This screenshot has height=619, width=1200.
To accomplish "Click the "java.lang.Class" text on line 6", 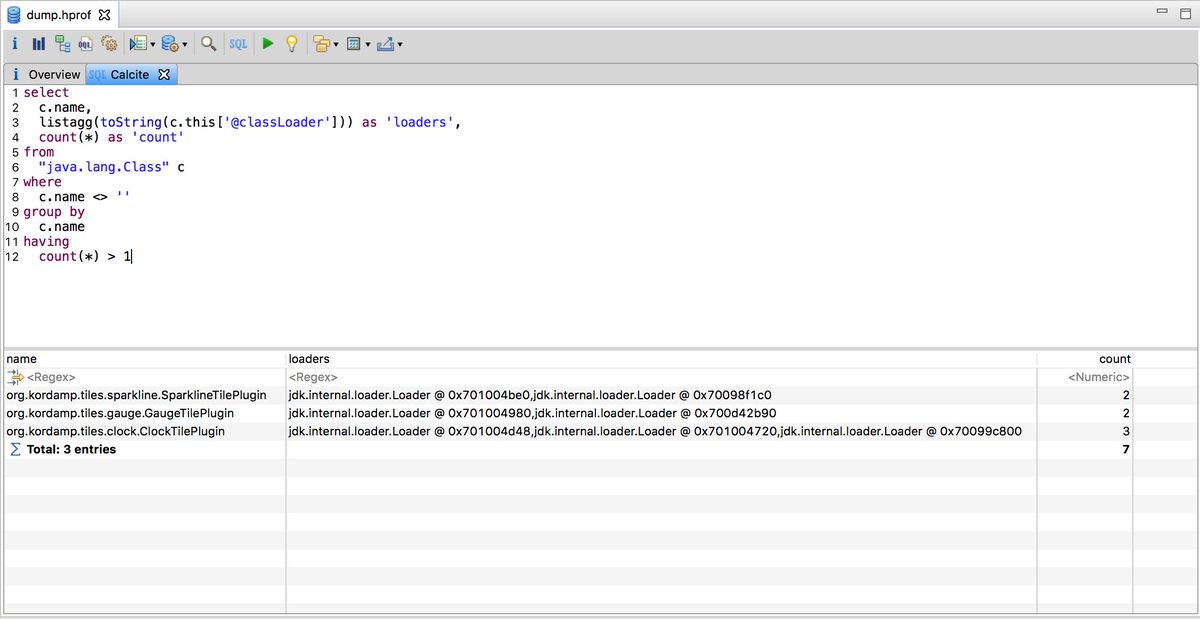I will 104,167.
